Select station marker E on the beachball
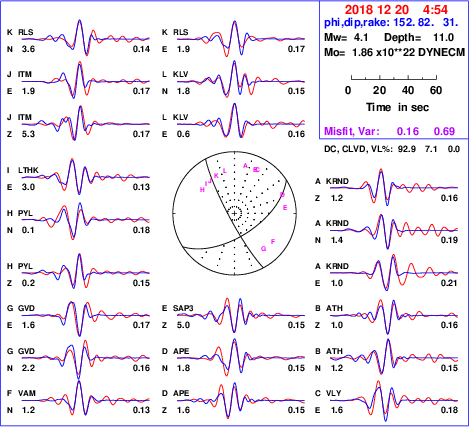 (x=285, y=208)
